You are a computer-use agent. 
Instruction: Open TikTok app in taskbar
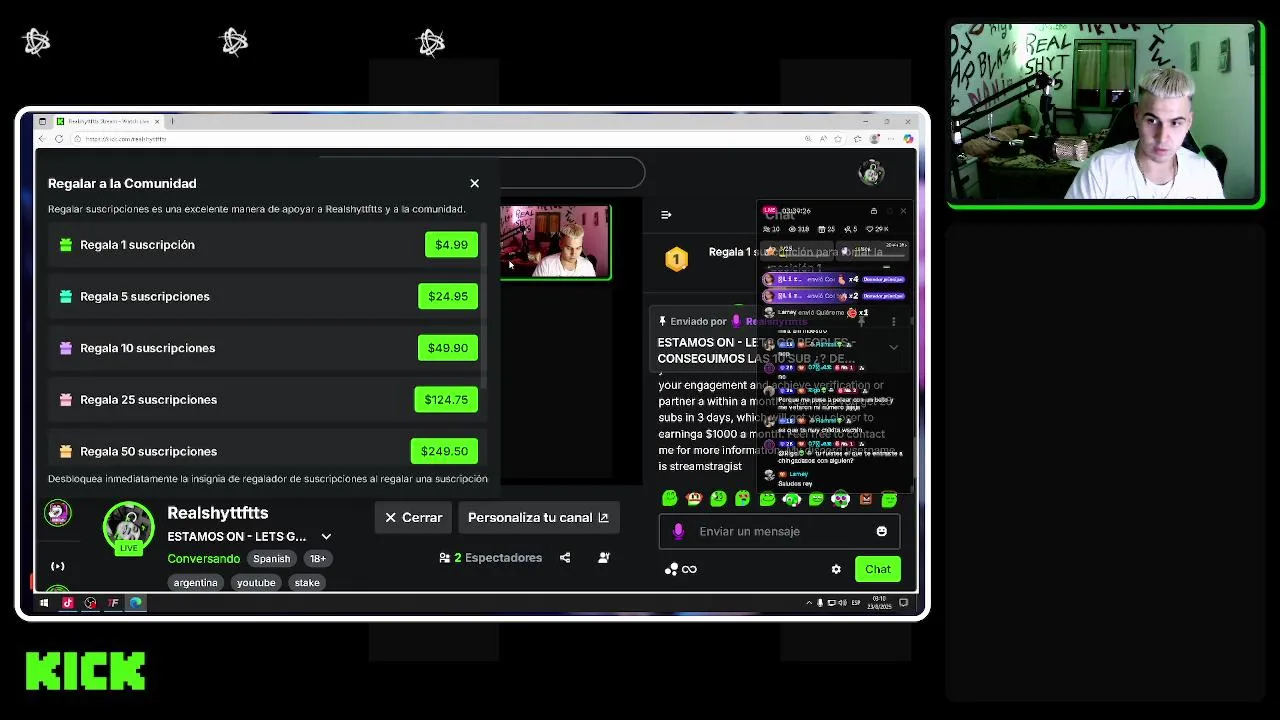68,603
